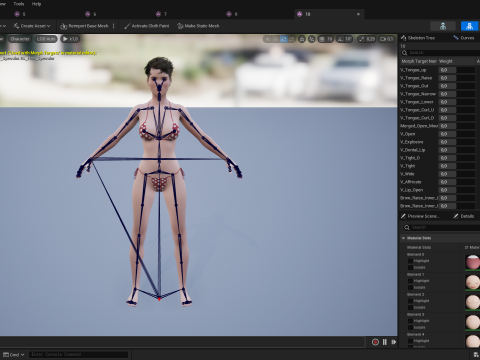The image size is (480, 360).
Task: Close the asset tab 10
Action: tap(358, 14)
